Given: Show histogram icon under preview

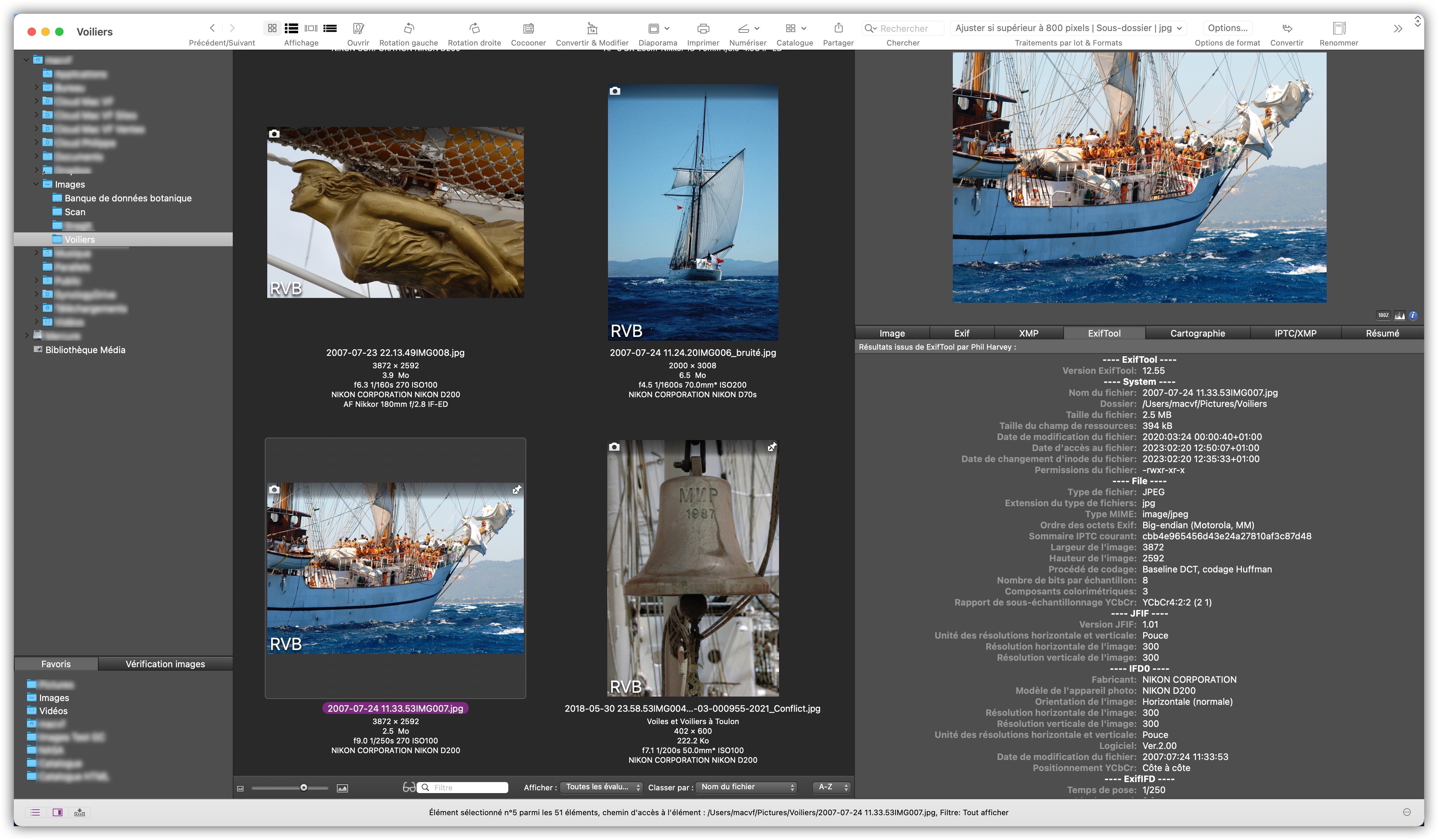Looking at the screenshot, I should coord(1399,315).
